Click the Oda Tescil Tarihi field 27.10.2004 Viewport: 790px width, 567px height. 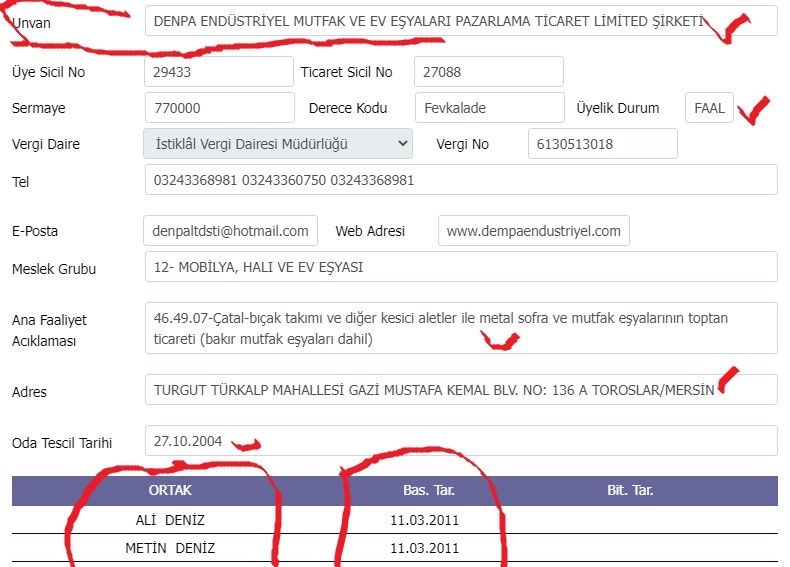pyautogui.click(x=461, y=441)
